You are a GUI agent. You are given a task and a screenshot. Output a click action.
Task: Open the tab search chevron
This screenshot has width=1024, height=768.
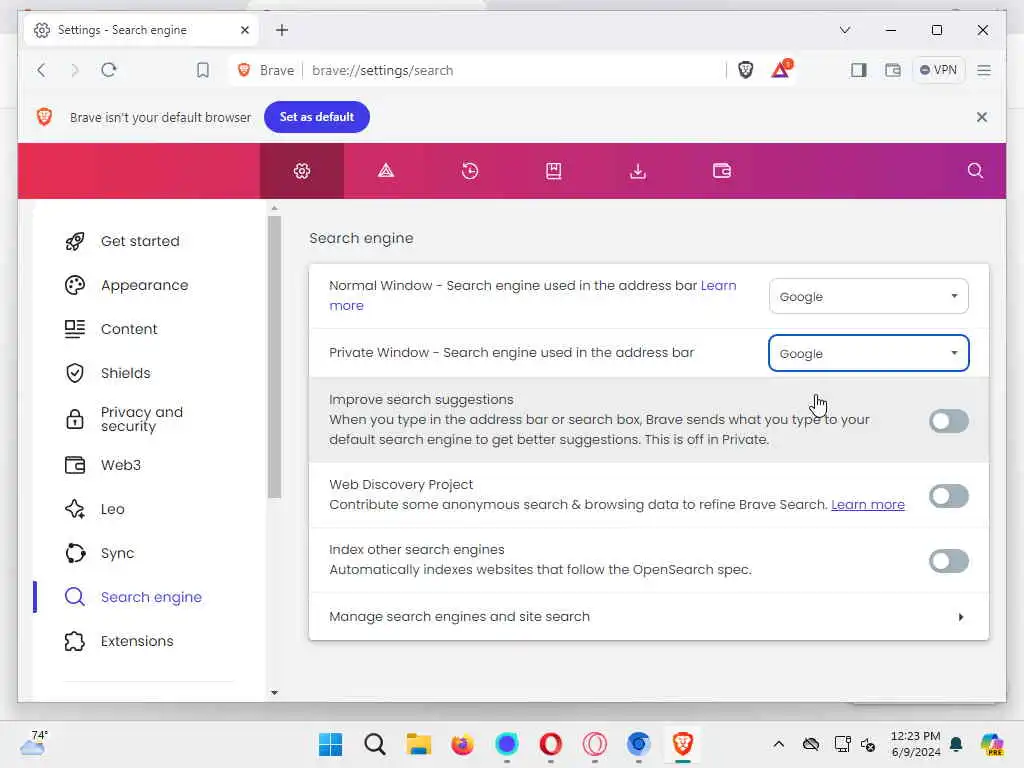click(844, 30)
